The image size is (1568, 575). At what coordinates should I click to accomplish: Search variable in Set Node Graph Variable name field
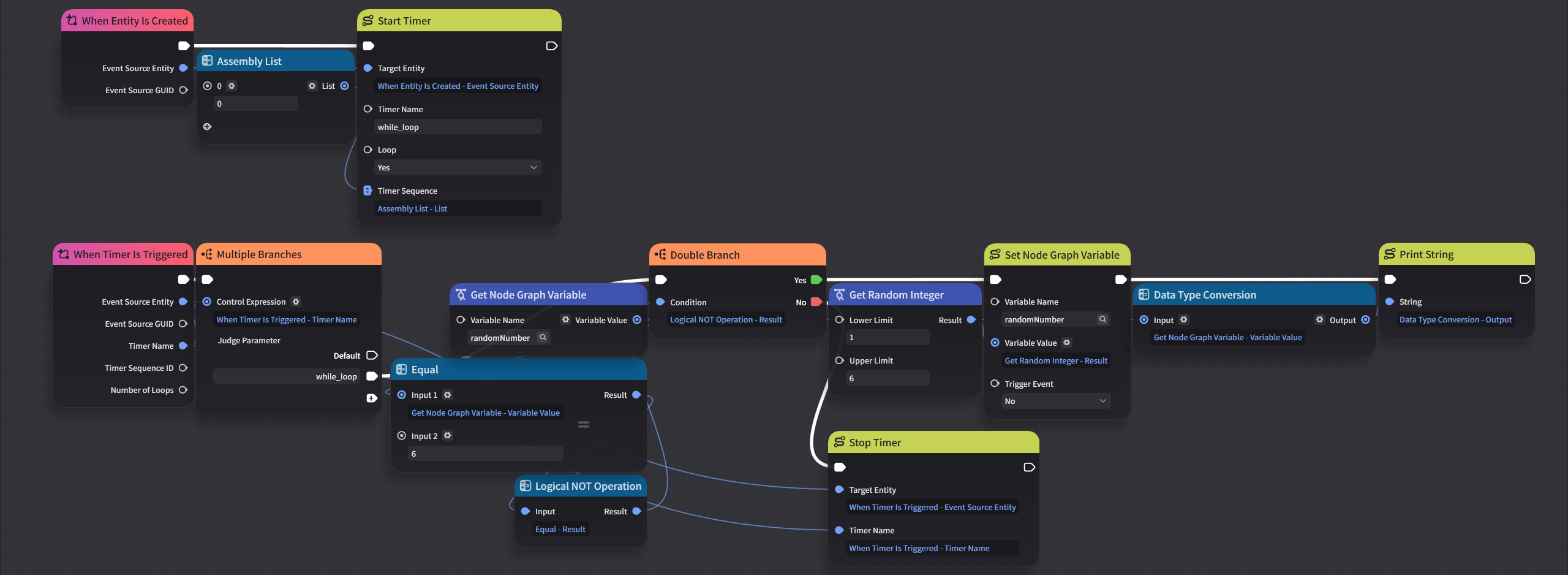coord(1102,319)
